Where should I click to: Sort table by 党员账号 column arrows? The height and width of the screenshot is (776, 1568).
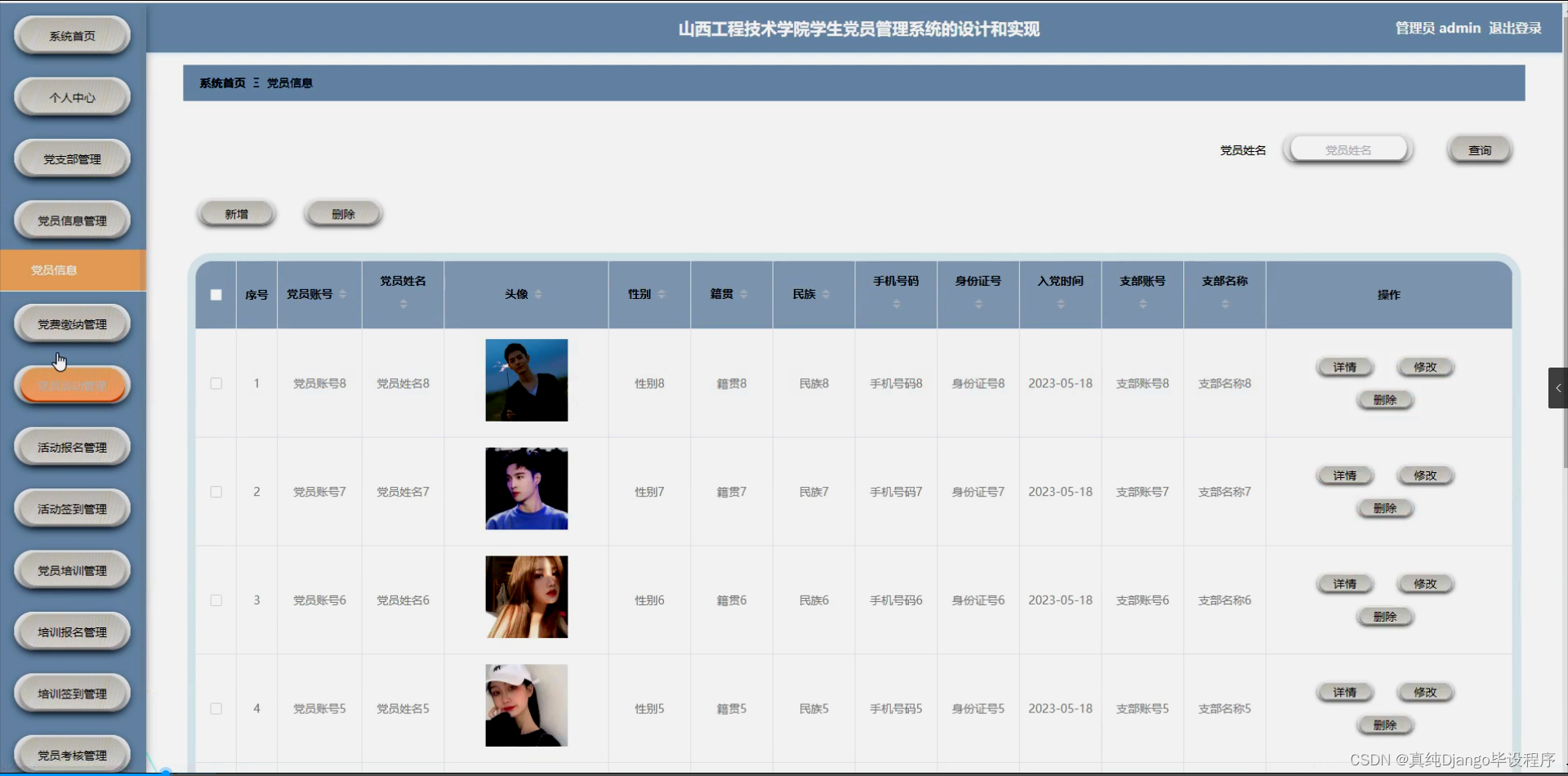(x=343, y=295)
